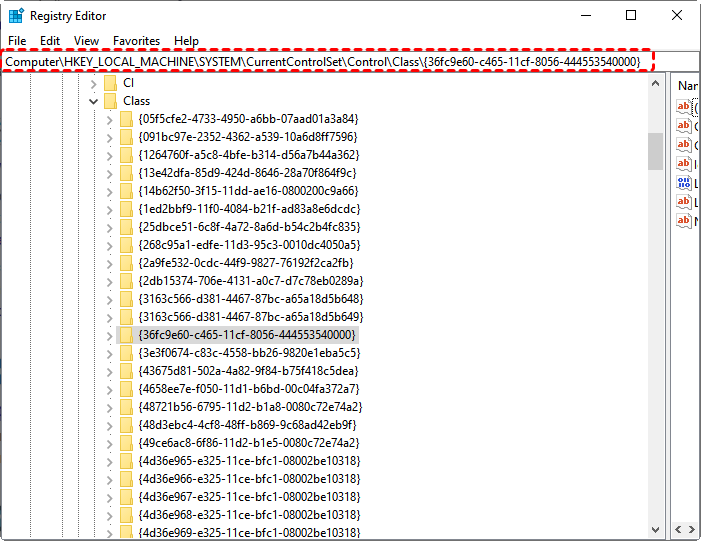This screenshot has width=701, height=541.
Task: Select key {1ed2bbf9-11f0-4084-b21f-ad83a8e6dcdc}
Action: pyautogui.click(x=249, y=209)
